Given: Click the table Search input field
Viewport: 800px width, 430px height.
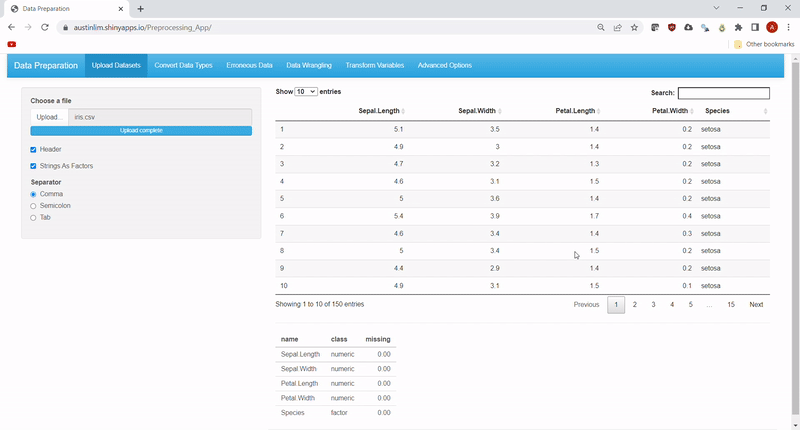Looking at the screenshot, I should 723,93.
